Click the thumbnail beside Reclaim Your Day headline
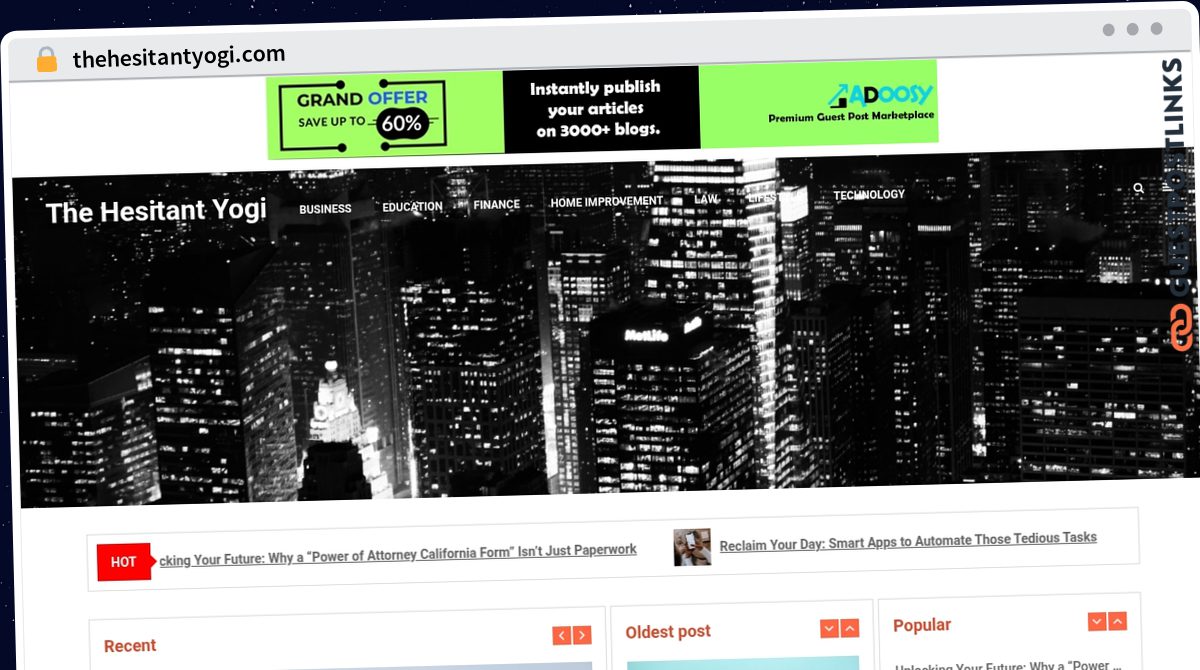The height and width of the screenshot is (670, 1200). click(692, 547)
